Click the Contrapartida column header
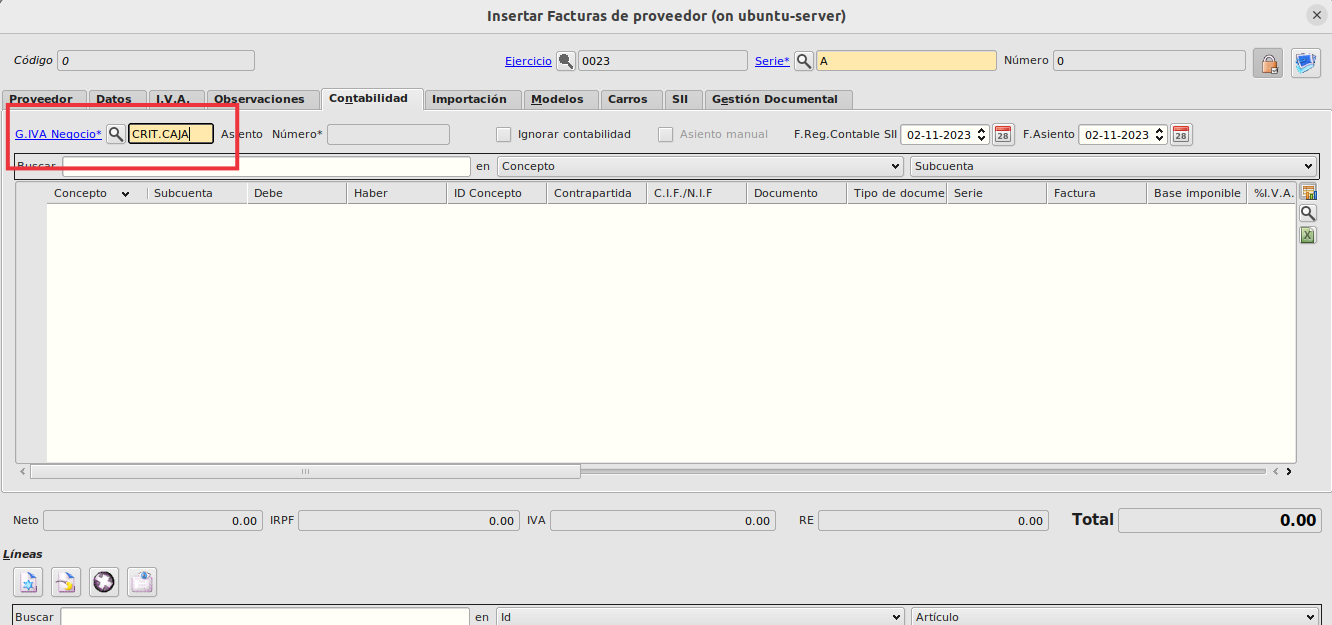1332x625 pixels. [x=597, y=193]
